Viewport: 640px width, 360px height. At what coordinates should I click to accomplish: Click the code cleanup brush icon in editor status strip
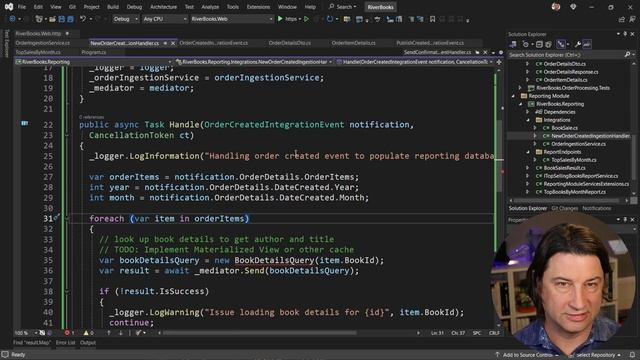(139, 333)
